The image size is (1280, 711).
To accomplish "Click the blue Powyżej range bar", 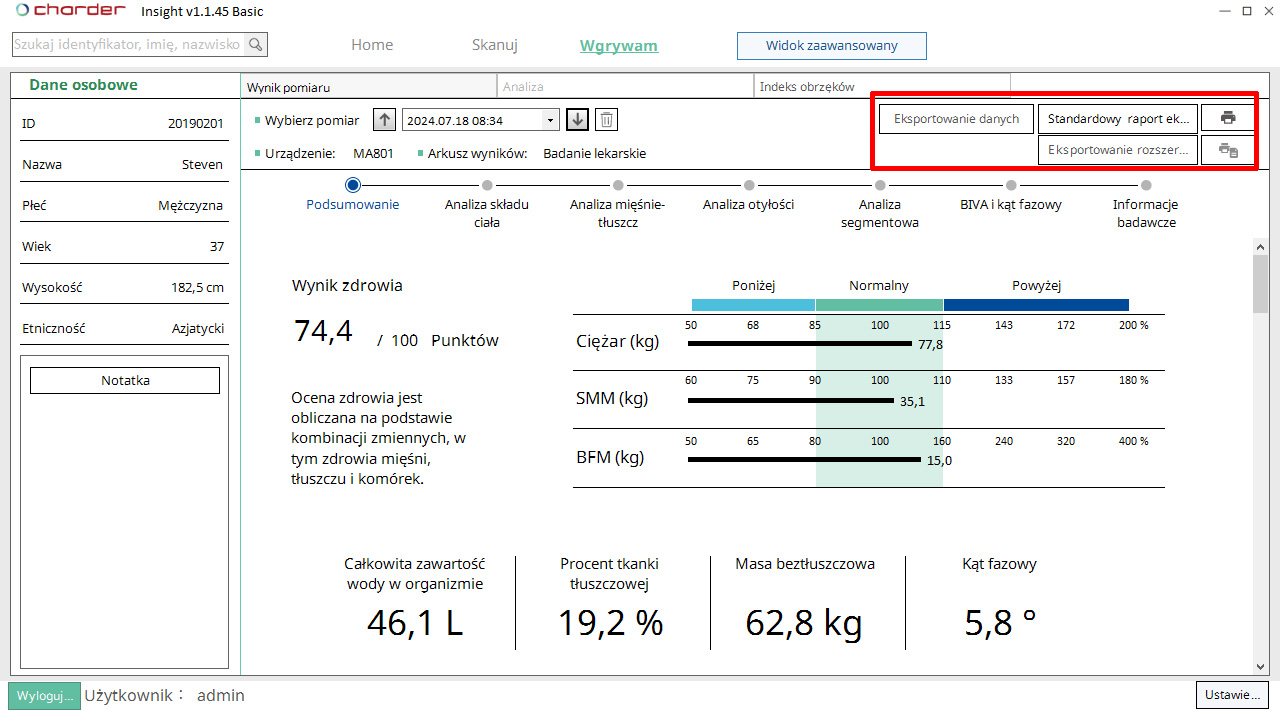I will pyautogui.click(x=1036, y=305).
